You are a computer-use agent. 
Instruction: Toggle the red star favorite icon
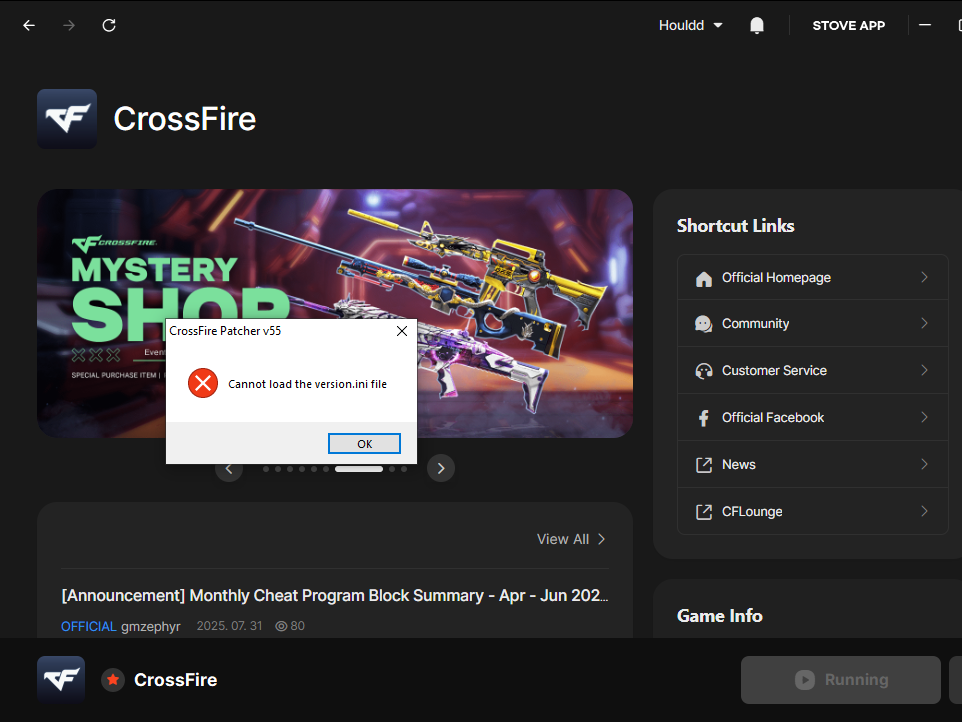113,680
